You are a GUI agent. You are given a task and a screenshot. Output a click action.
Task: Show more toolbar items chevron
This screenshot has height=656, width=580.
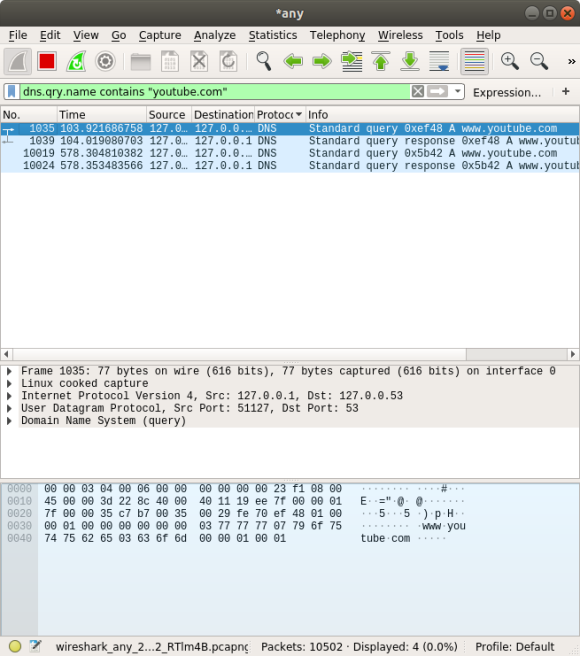click(571, 62)
